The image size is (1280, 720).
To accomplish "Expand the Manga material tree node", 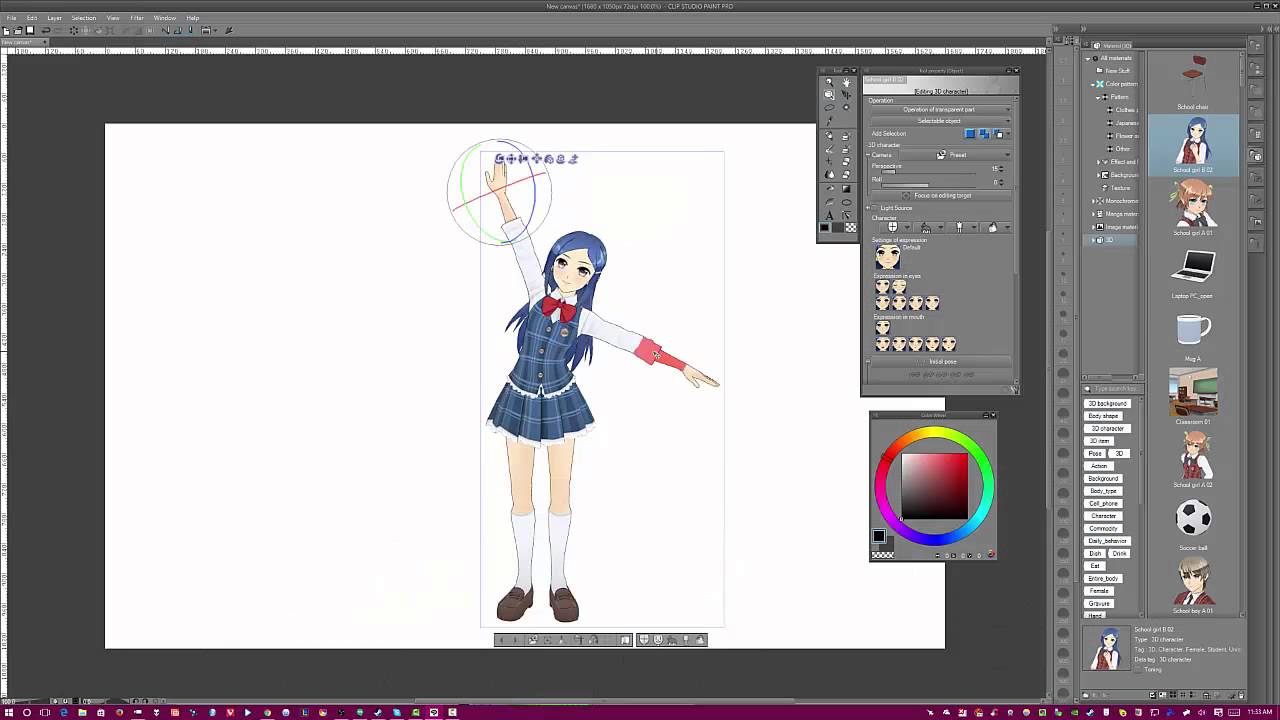I will (1092, 214).
